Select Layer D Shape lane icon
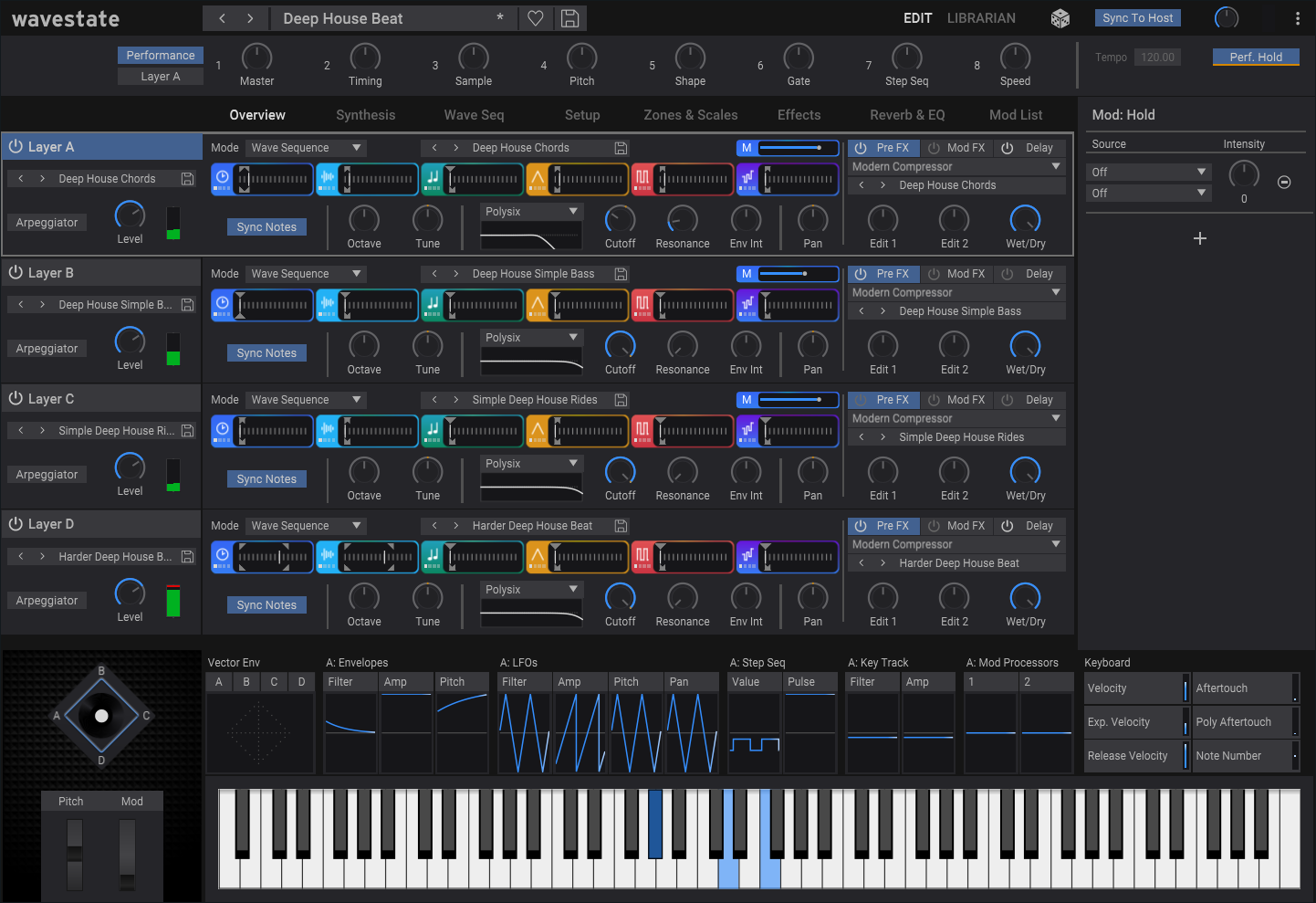1316x903 pixels. 538,557
